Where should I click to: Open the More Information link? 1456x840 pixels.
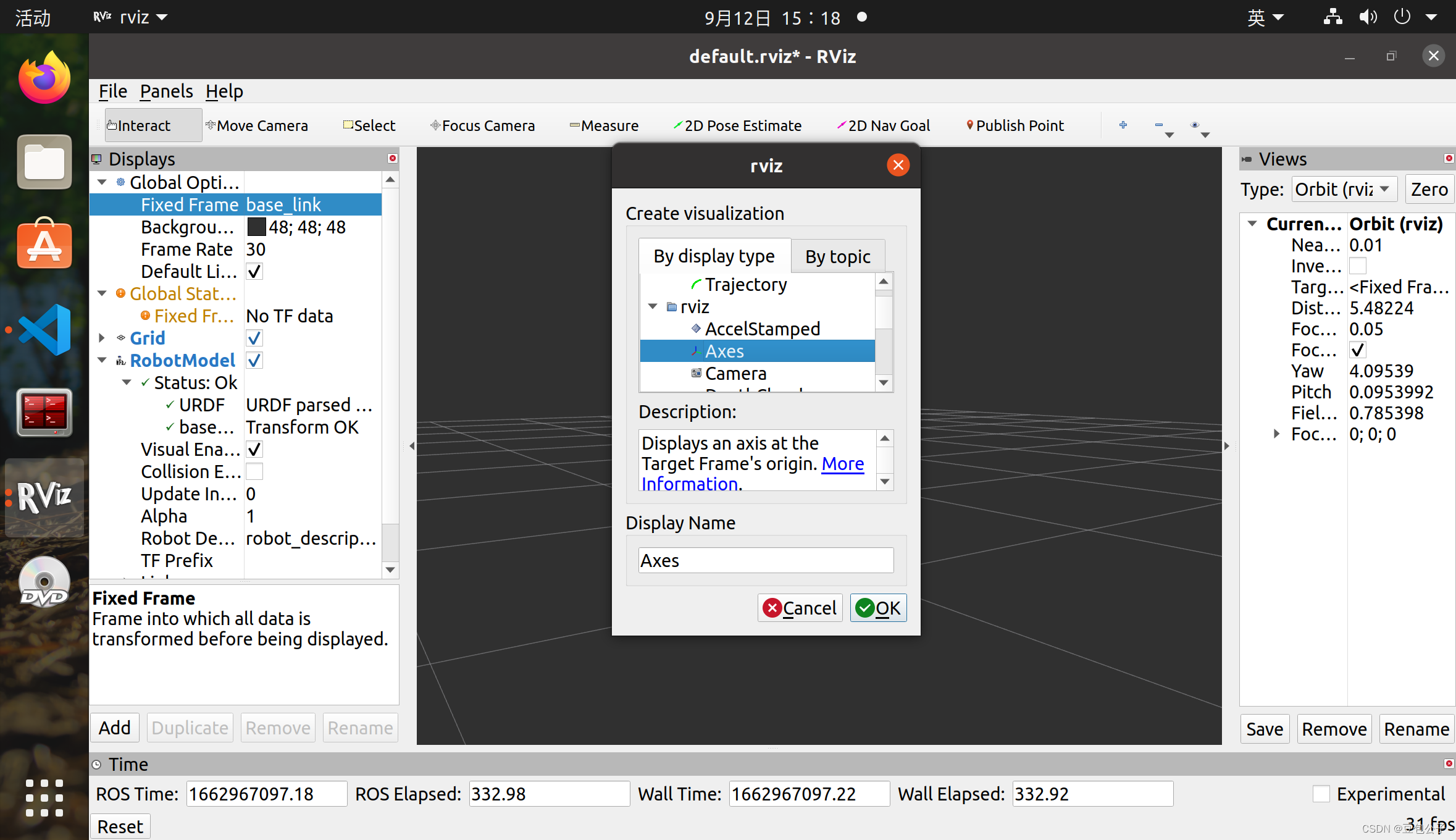click(x=843, y=463)
